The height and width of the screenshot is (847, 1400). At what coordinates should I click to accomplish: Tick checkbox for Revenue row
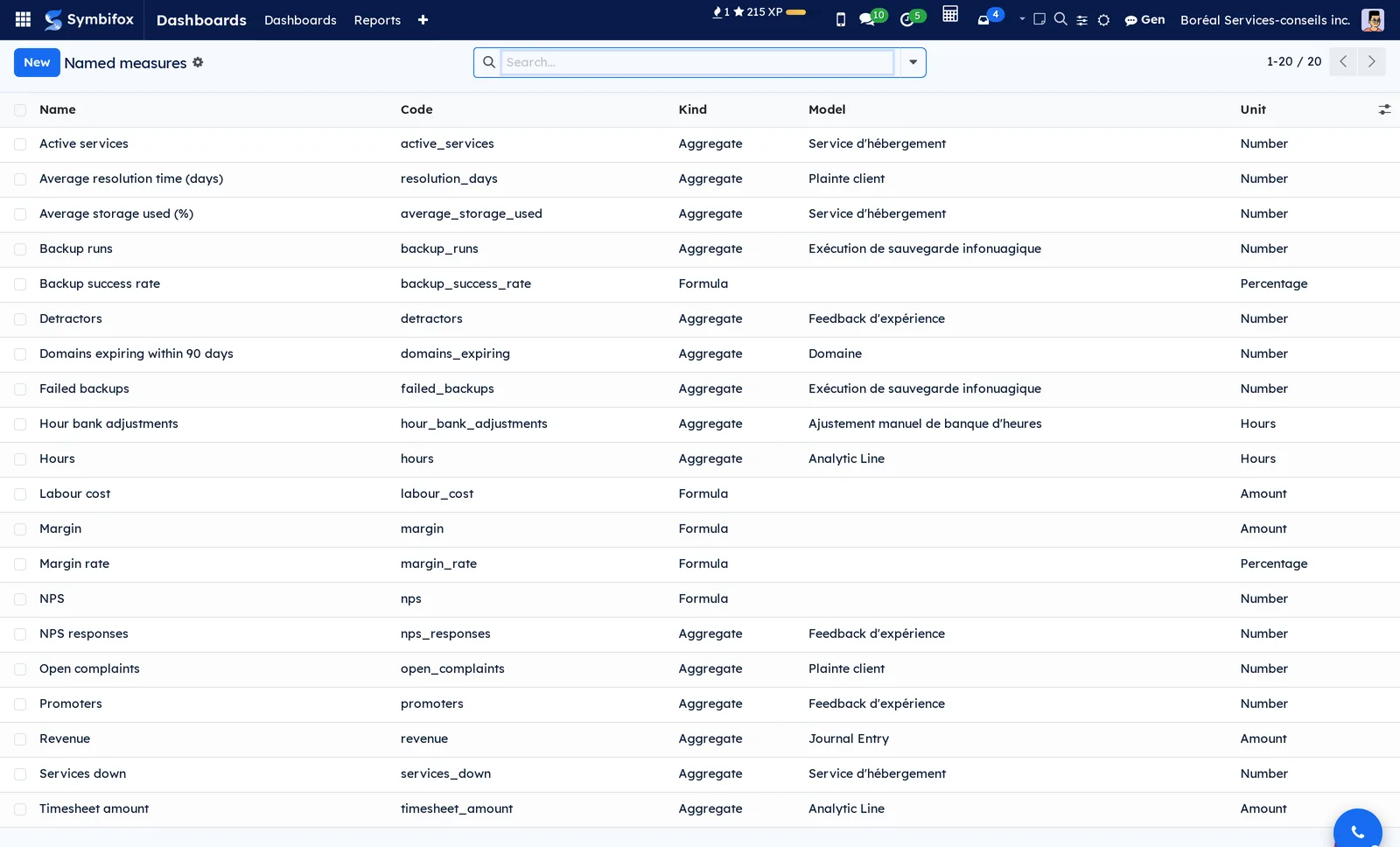[x=20, y=739]
